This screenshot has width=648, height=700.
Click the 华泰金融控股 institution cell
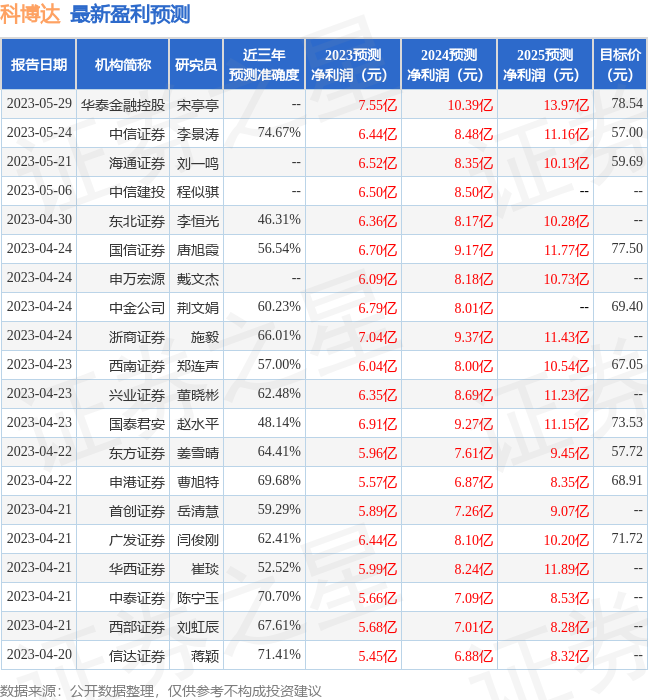click(x=123, y=105)
